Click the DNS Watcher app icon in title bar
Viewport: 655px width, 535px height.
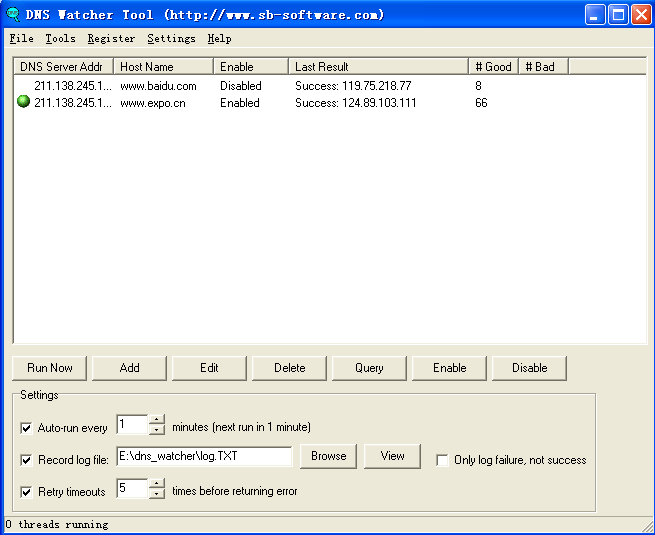[13, 14]
